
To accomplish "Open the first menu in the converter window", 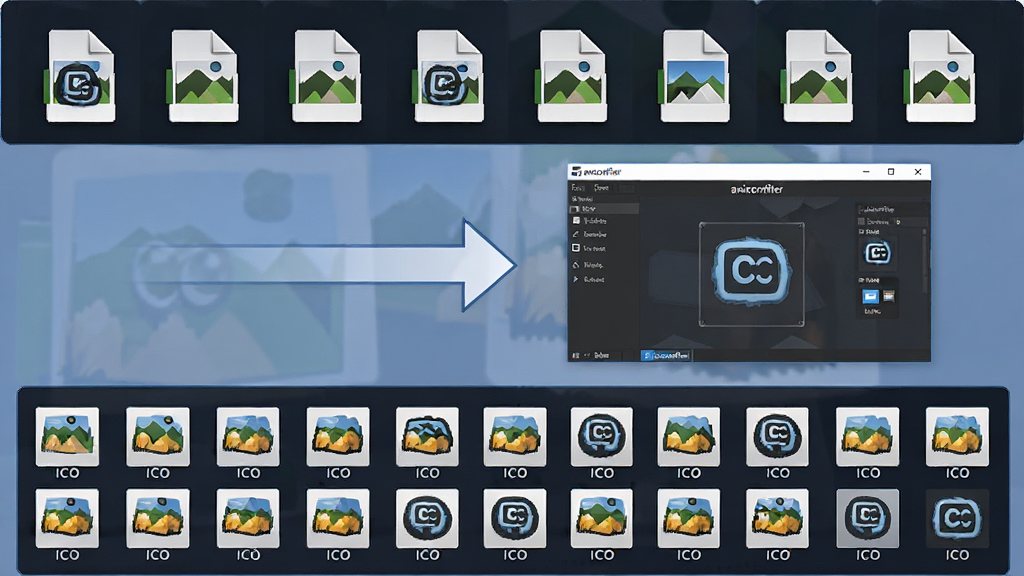I will 578,188.
